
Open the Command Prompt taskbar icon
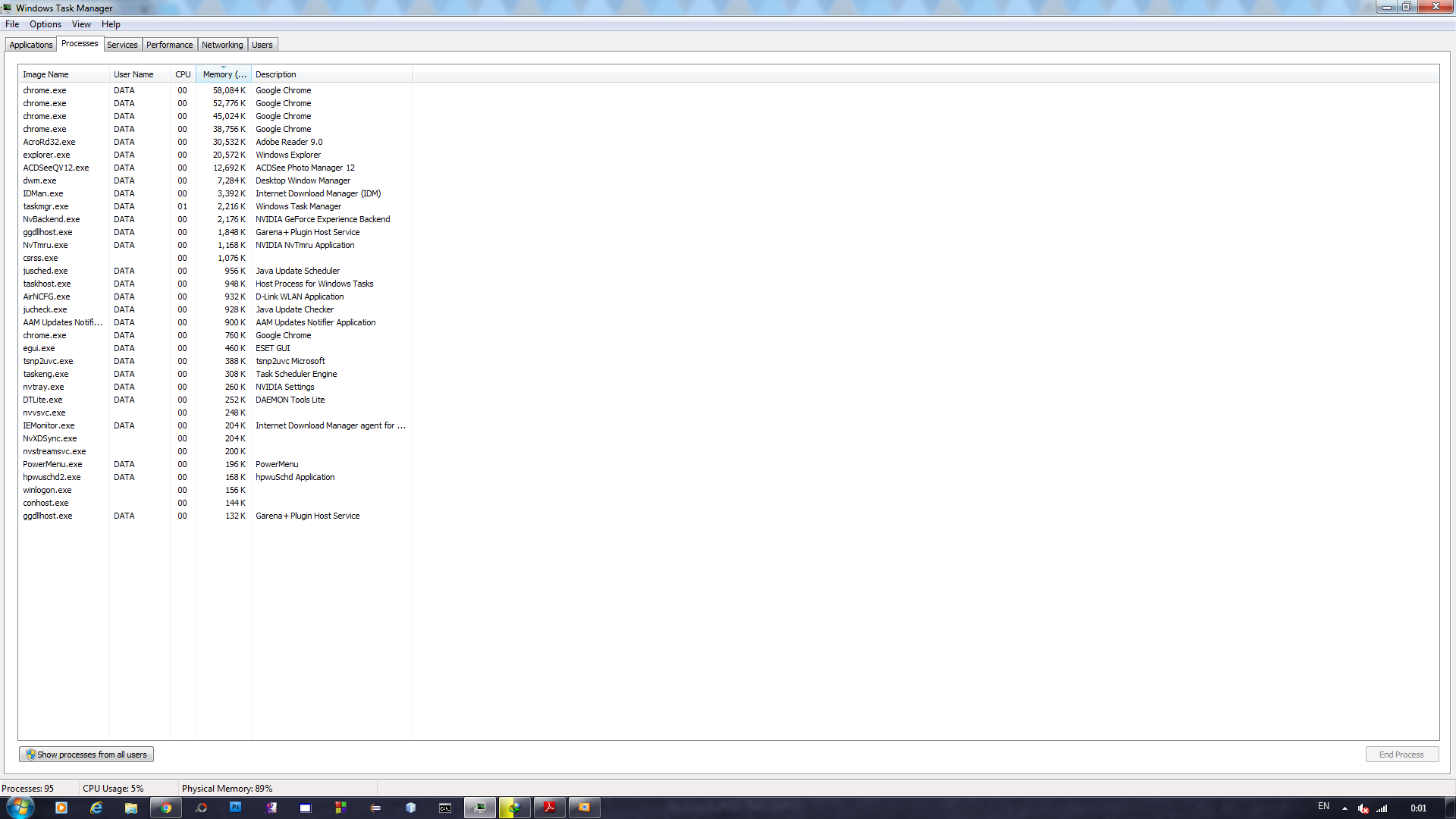click(x=445, y=808)
